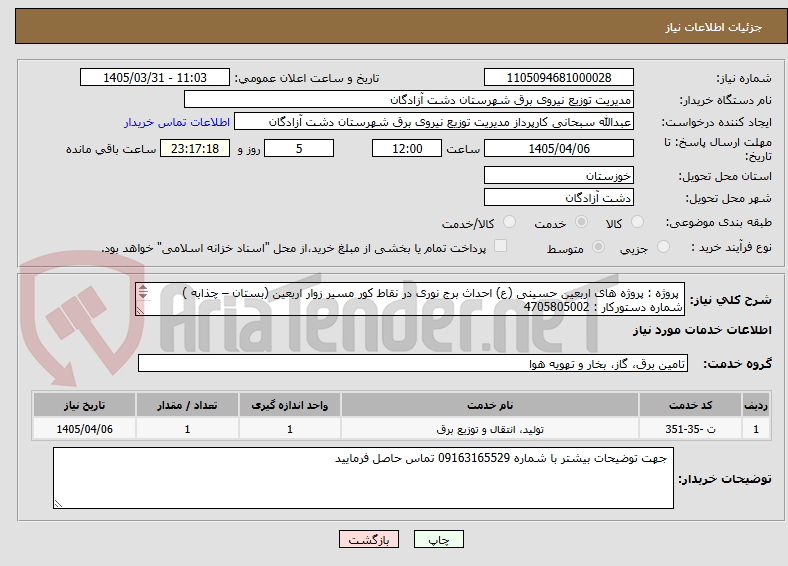Click the province field خوزستان
Image resolution: width=788 pixels, height=566 pixels.
point(559,175)
